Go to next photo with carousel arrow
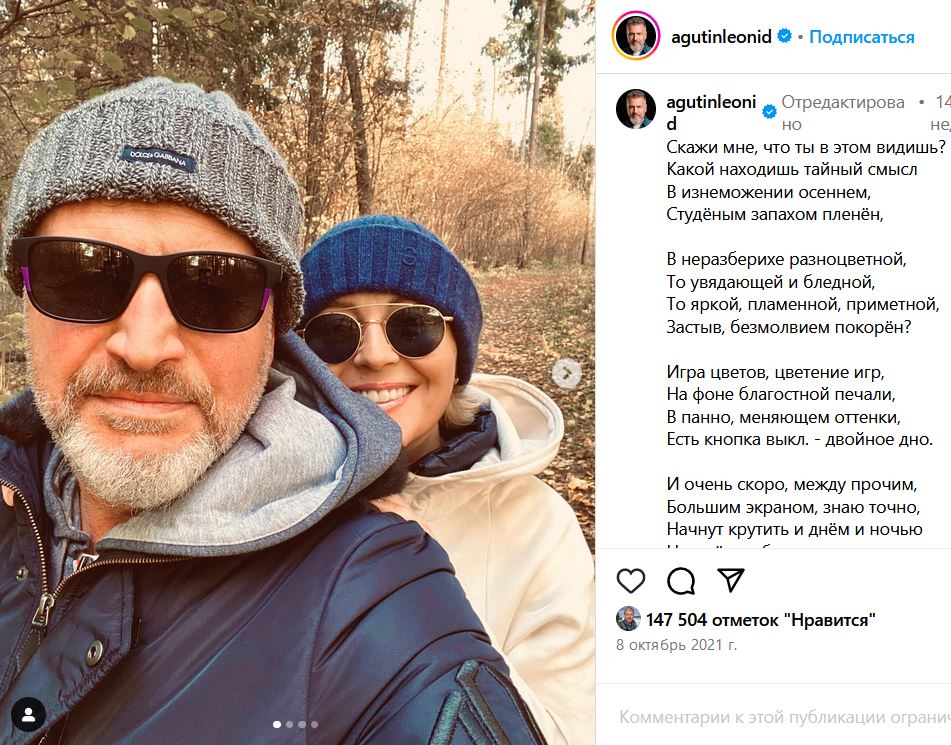This screenshot has width=951, height=745. [x=566, y=373]
